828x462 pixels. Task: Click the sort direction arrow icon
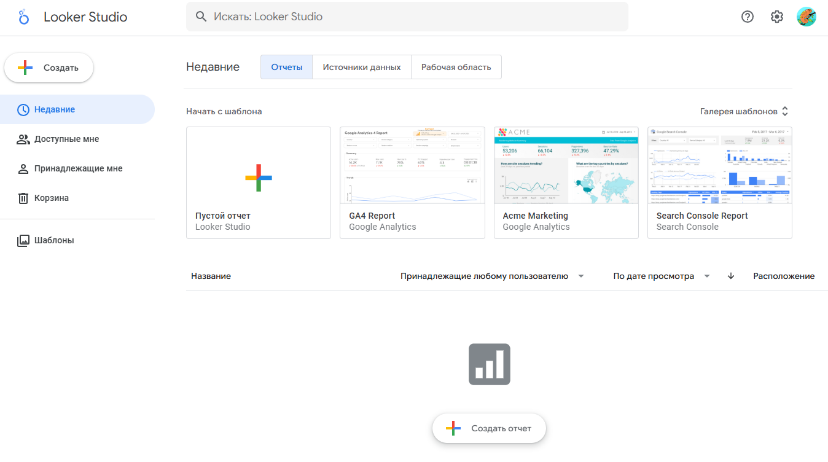[x=731, y=276]
